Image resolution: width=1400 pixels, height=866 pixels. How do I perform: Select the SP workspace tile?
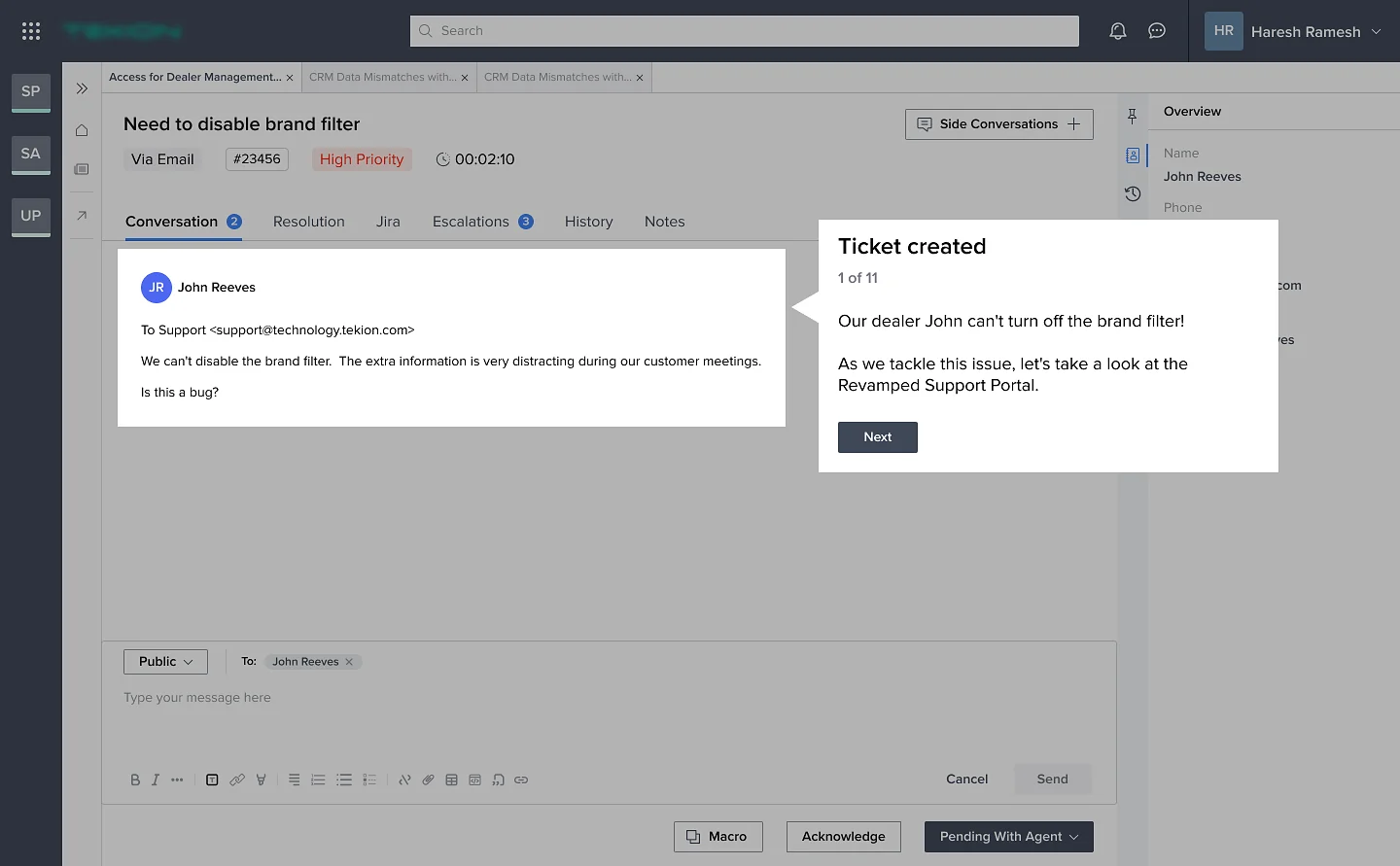pyautogui.click(x=31, y=92)
